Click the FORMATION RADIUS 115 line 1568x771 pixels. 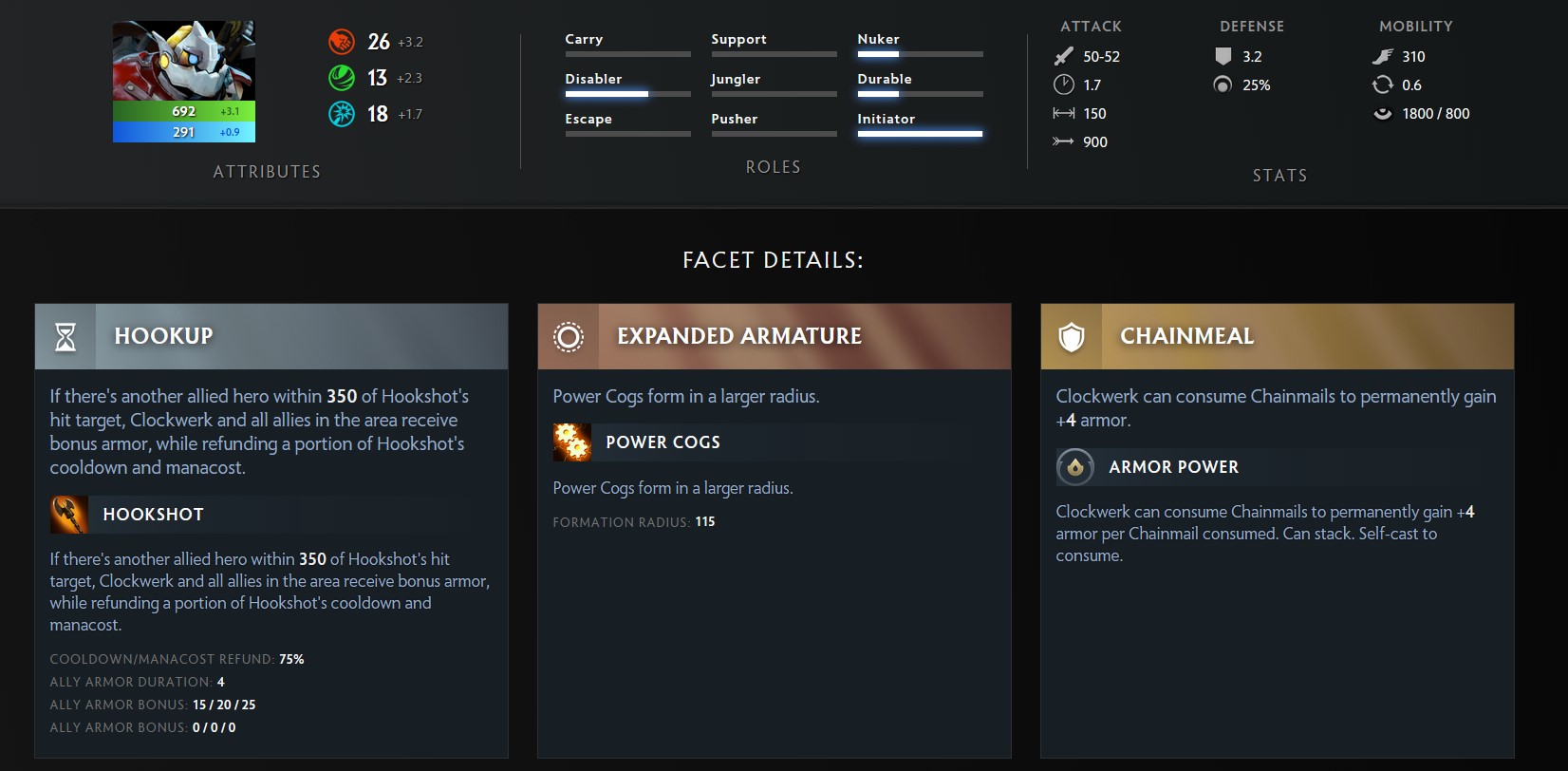pos(634,522)
